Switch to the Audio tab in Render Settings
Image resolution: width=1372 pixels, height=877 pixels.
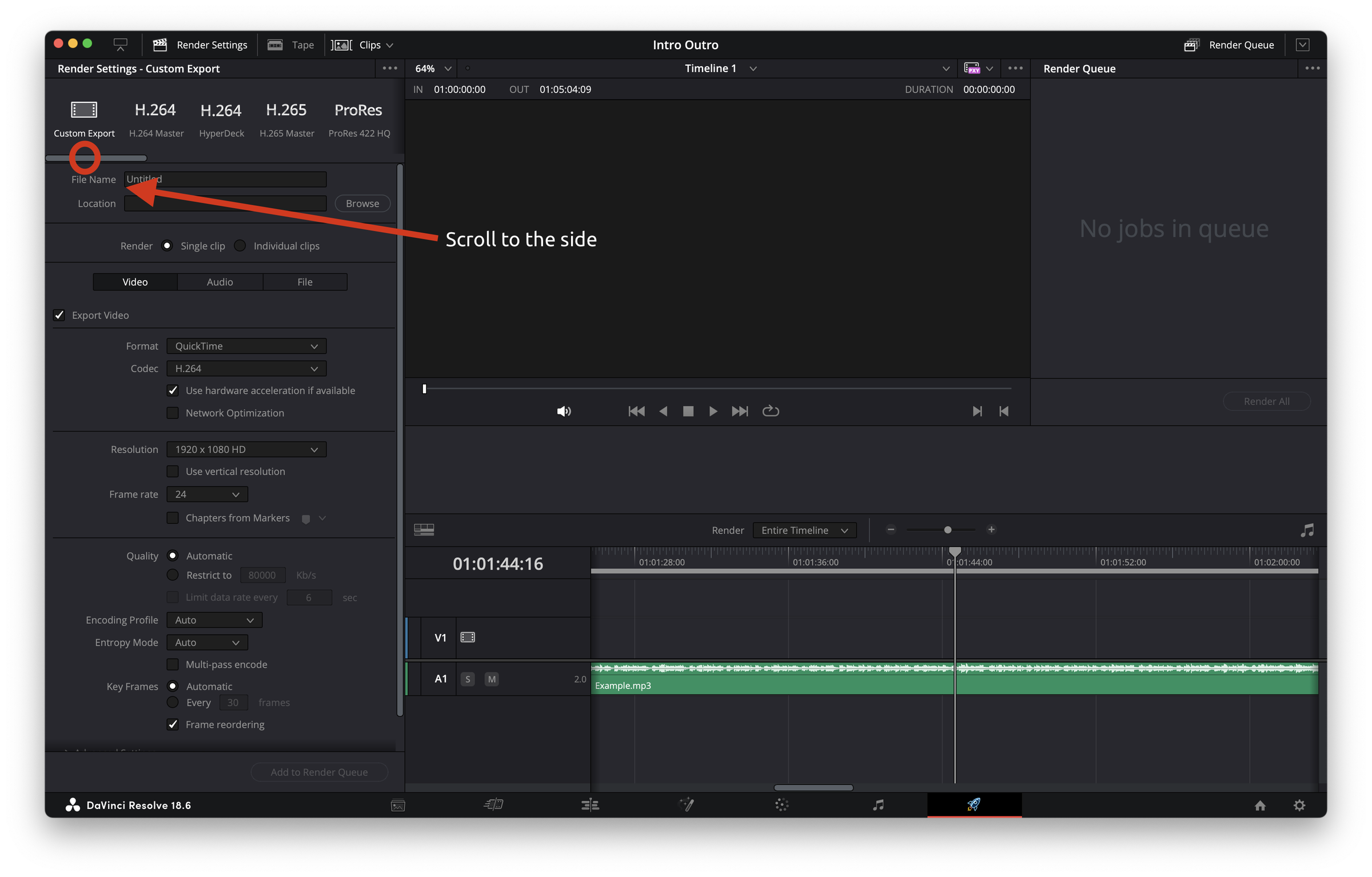coord(220,281)
